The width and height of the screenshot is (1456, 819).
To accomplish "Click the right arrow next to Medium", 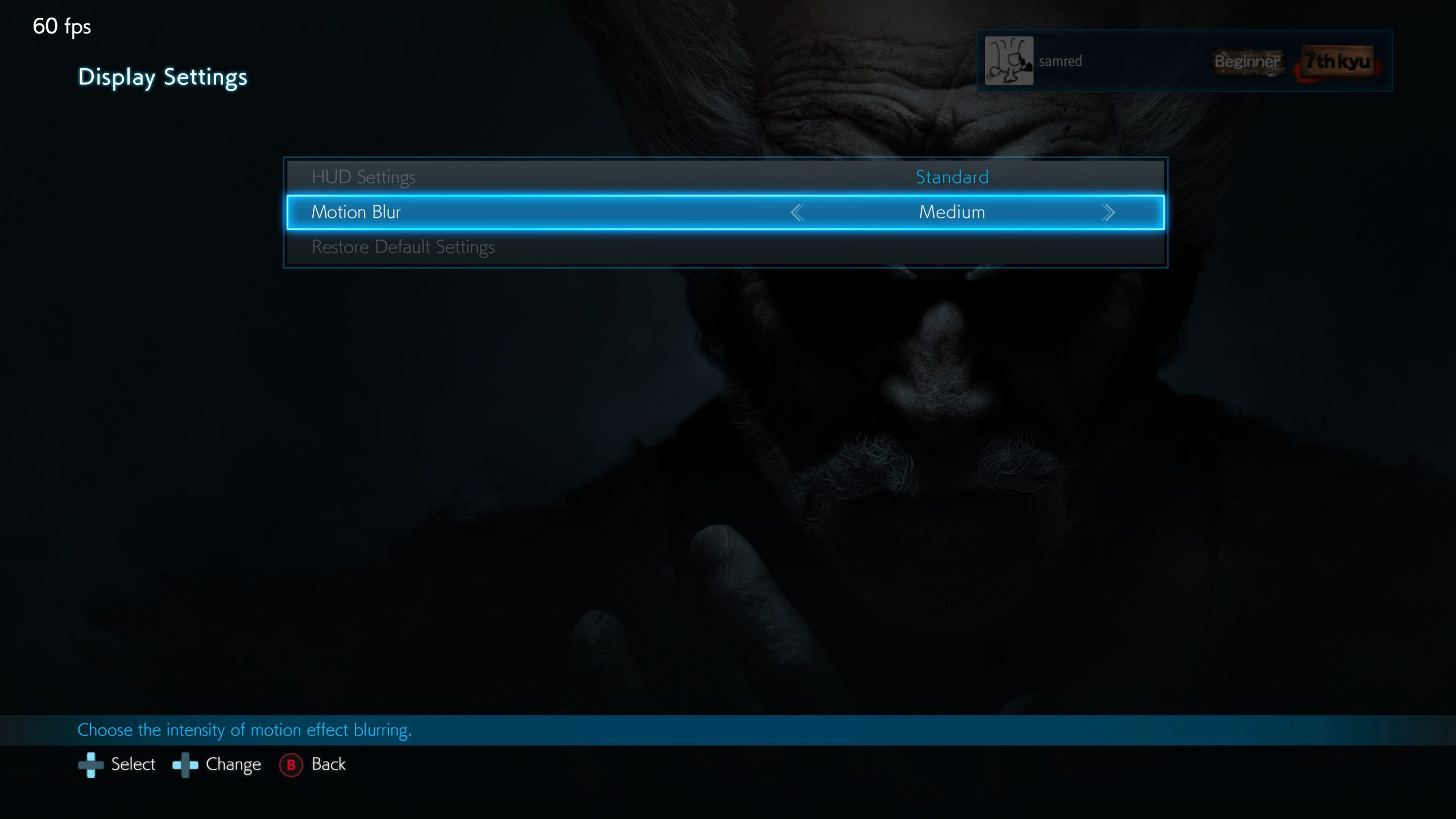I will coord(1107,213).
